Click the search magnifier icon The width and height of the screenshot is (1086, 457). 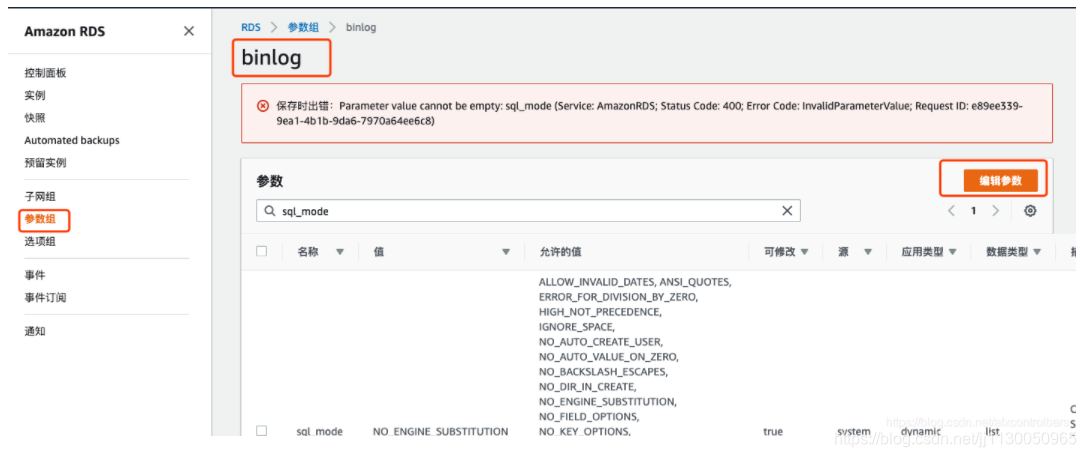(x=269, y=211)
